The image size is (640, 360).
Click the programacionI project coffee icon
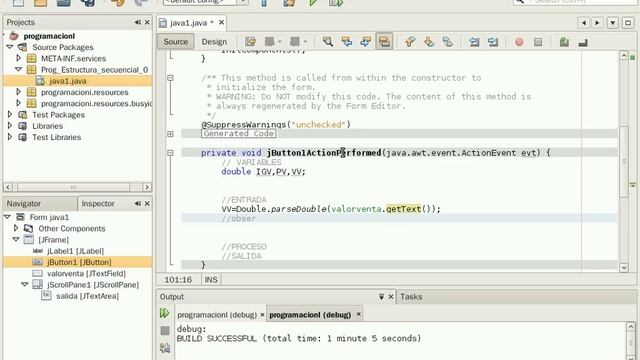14,36
